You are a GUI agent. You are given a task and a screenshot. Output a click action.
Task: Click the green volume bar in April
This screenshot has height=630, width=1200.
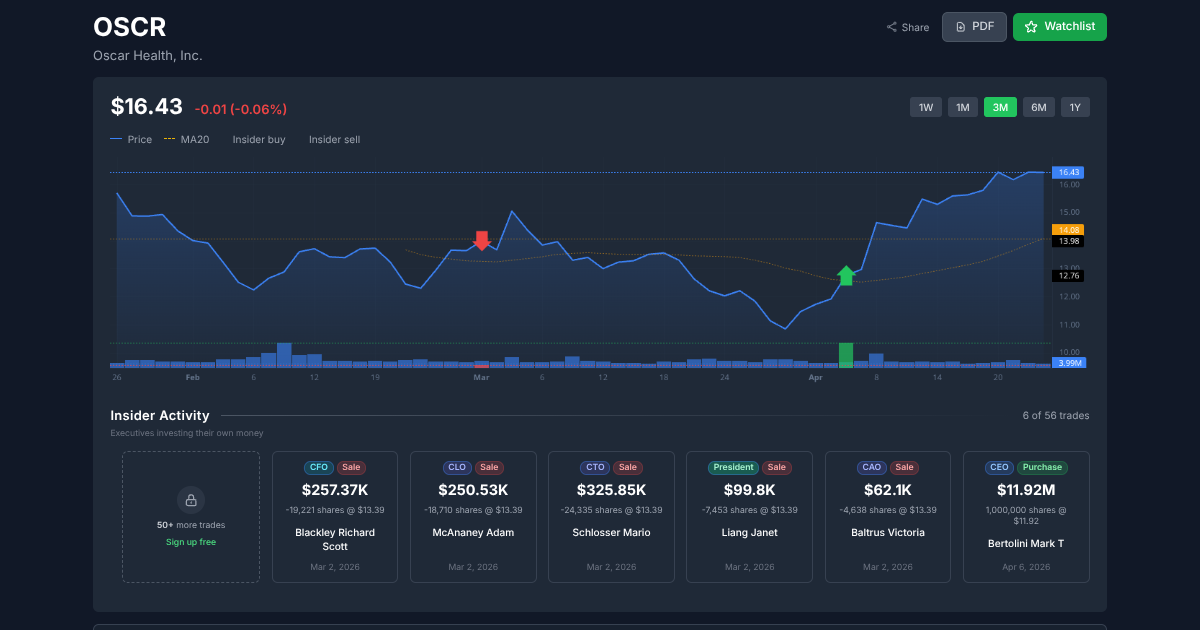click(846, 354)
